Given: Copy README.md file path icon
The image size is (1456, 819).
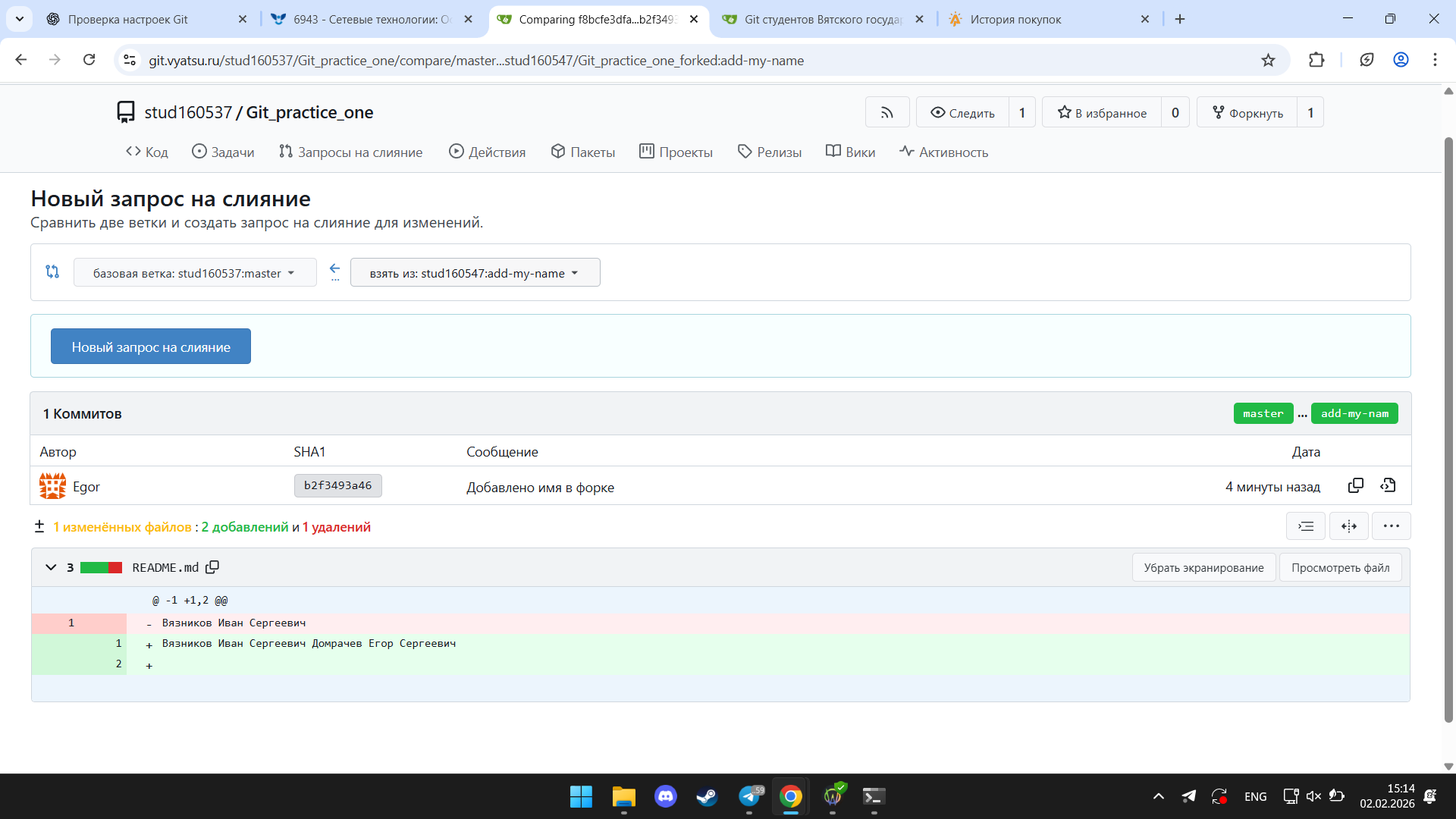Looking at the screenshot, I should tap(212, 567).
